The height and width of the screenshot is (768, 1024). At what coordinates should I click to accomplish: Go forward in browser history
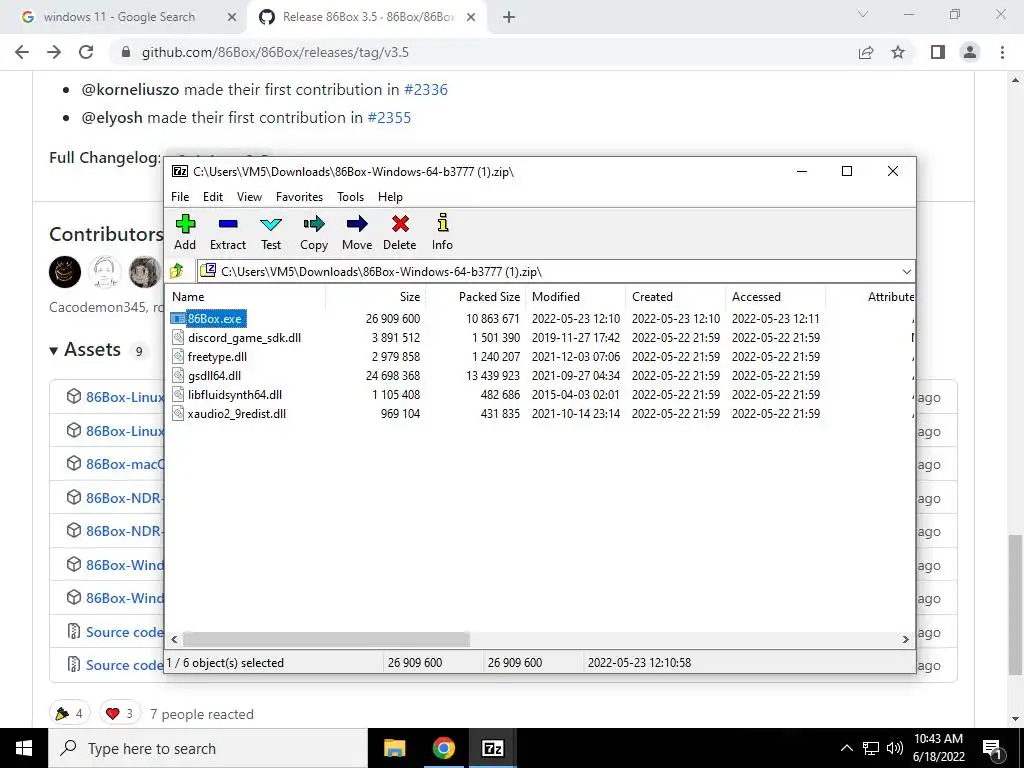[54, 52]
